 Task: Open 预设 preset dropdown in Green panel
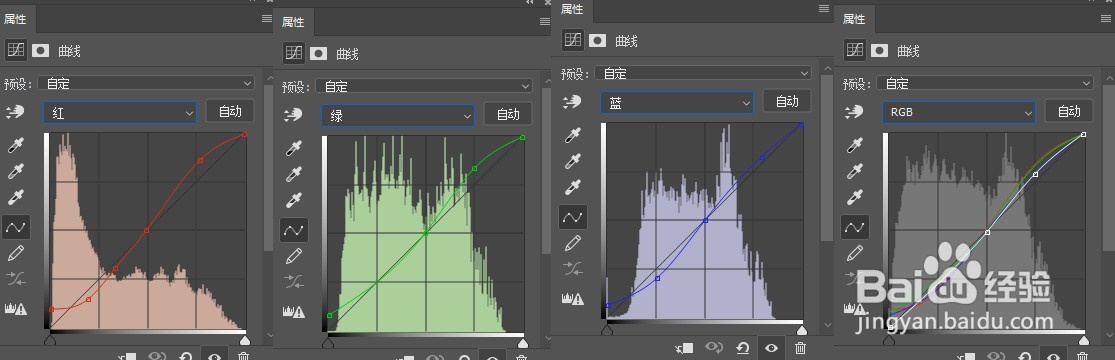(x=424, y=86)
